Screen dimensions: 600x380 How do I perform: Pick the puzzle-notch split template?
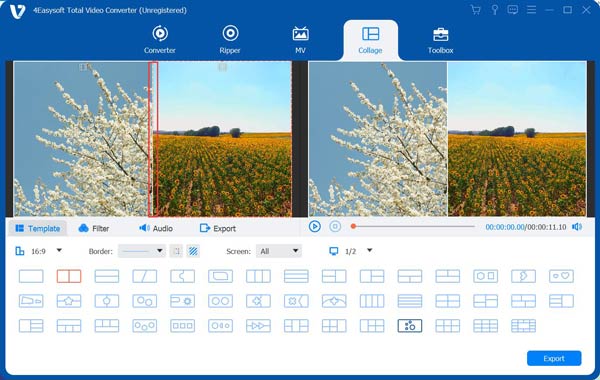tap(183, 276)
